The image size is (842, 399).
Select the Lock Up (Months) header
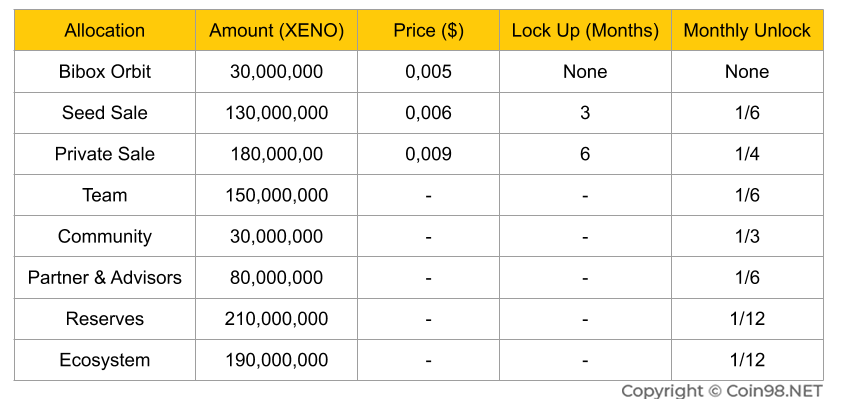click(585, 31)
